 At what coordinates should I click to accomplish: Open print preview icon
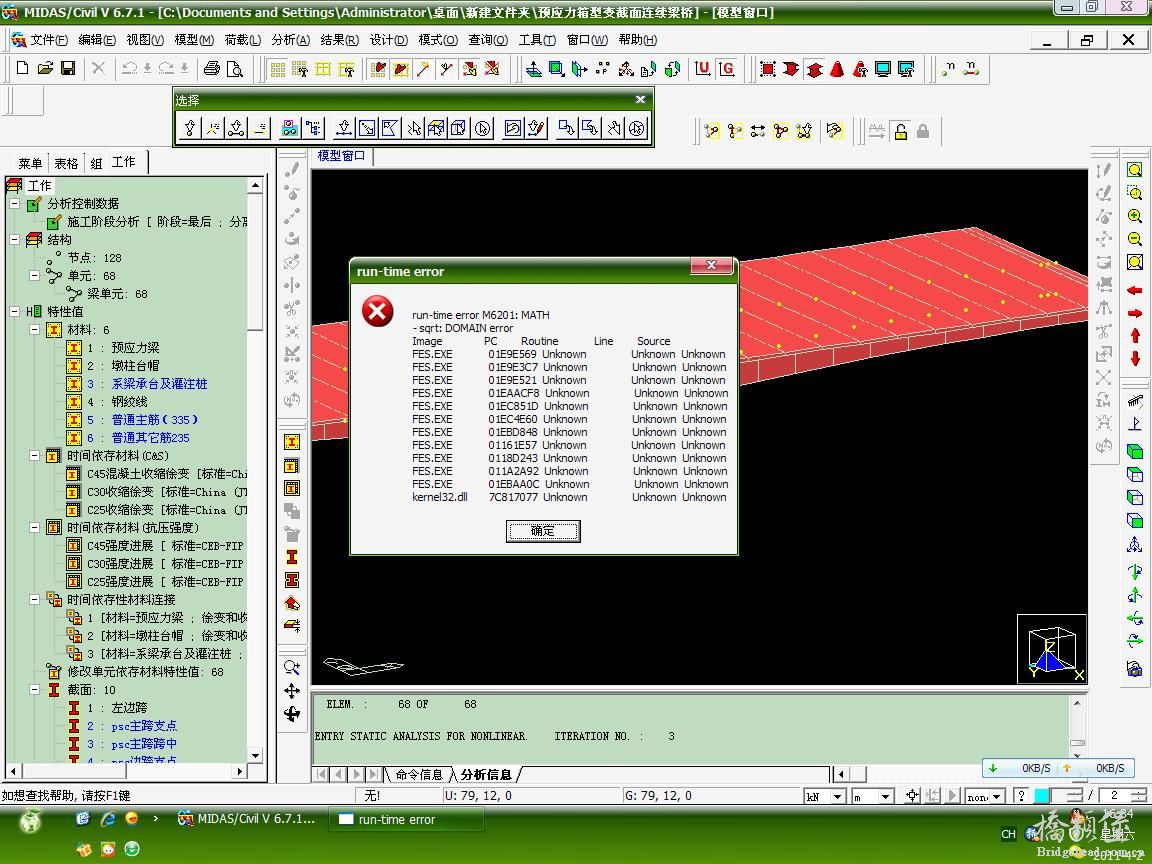point(234,68)
